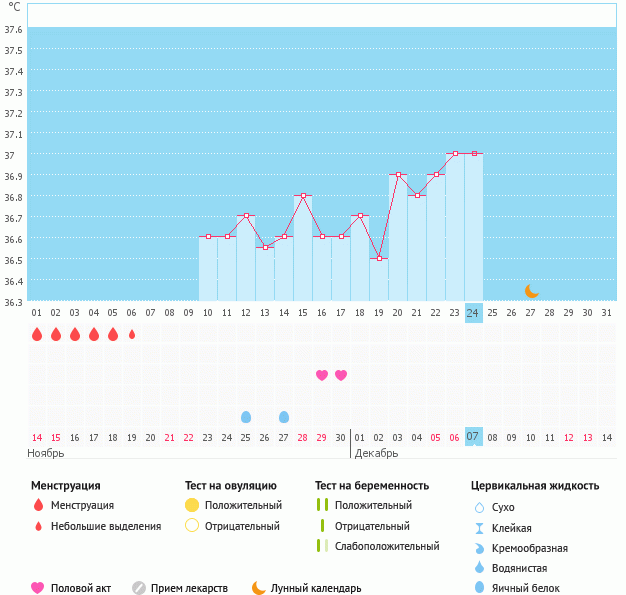Select highlighted day 24 on the chart axis
The image size is (626, 595).
(473, 313)
